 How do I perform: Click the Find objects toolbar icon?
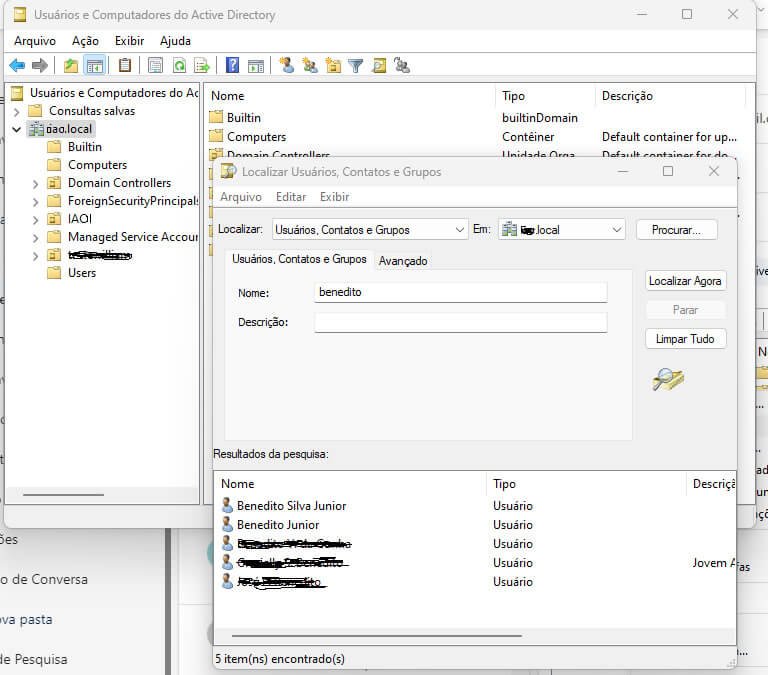tap(379, 65)
